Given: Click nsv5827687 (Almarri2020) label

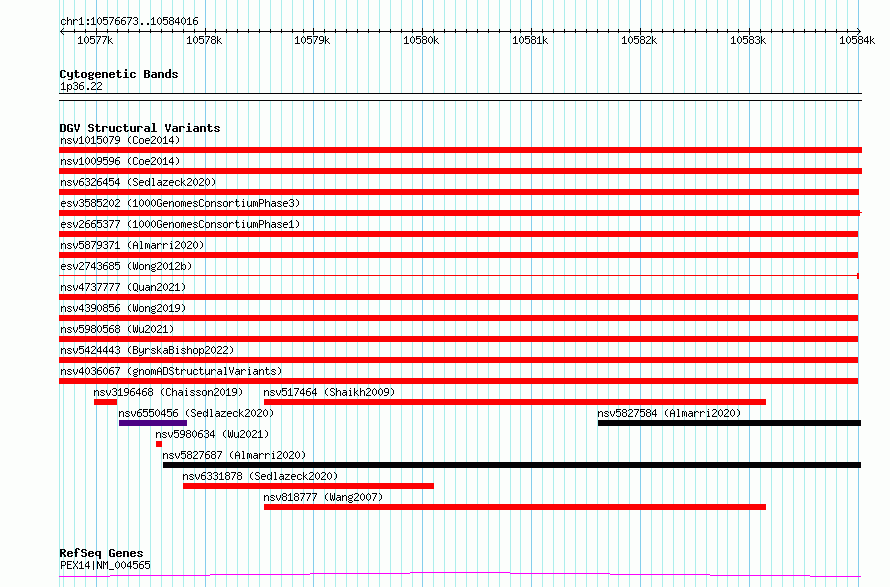Looking at the screenshot, I should click(x=234, y=455).
